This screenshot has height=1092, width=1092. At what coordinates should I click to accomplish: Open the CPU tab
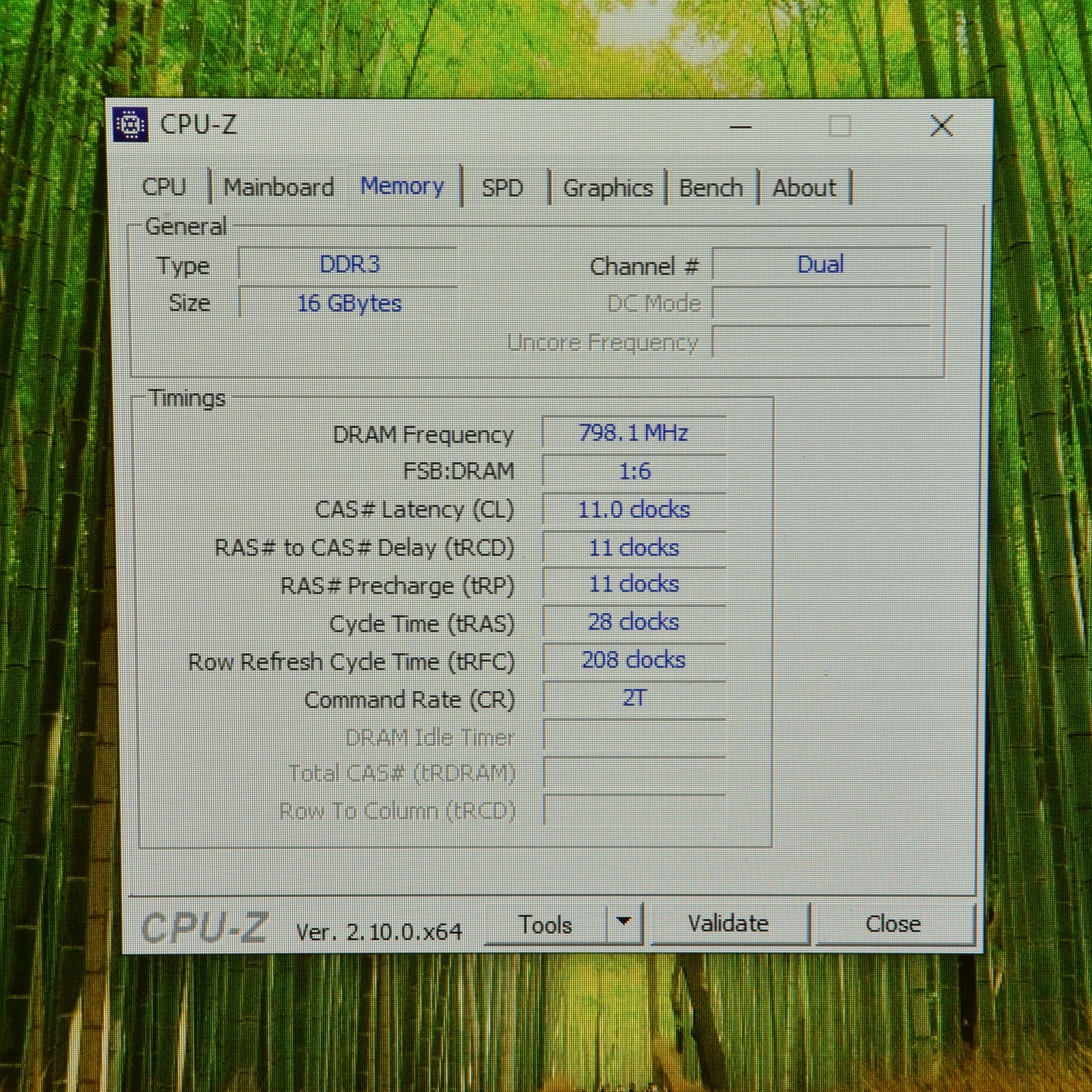[164, 187]
